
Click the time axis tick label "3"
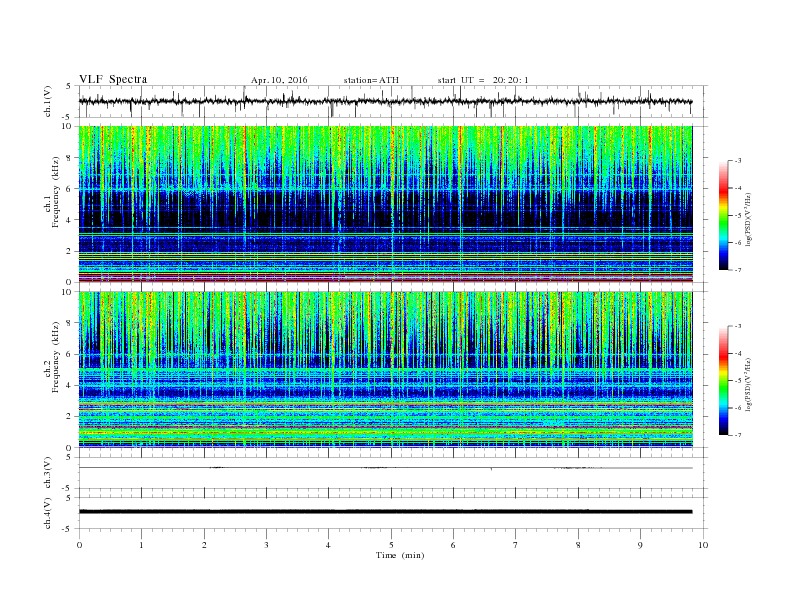coord(266,545)
